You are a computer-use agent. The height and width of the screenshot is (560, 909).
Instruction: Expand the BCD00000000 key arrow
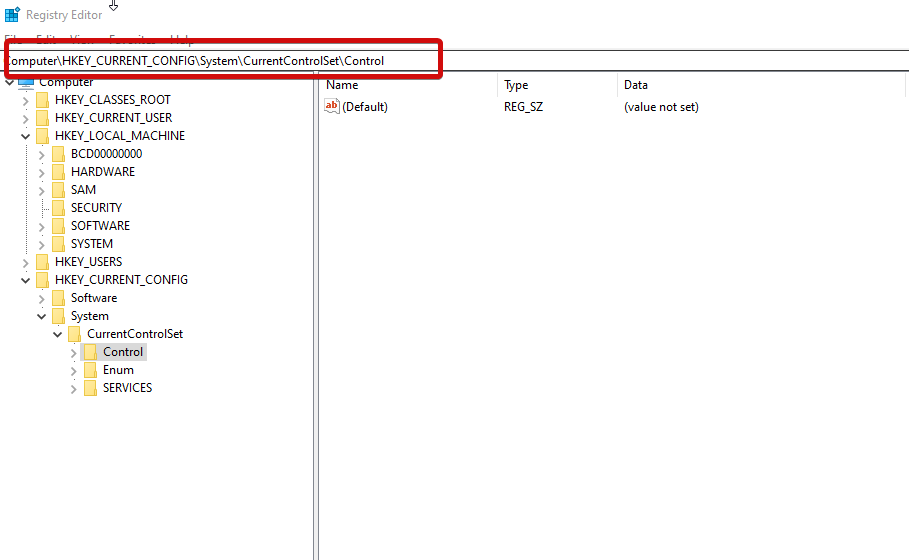click(42, 155)
